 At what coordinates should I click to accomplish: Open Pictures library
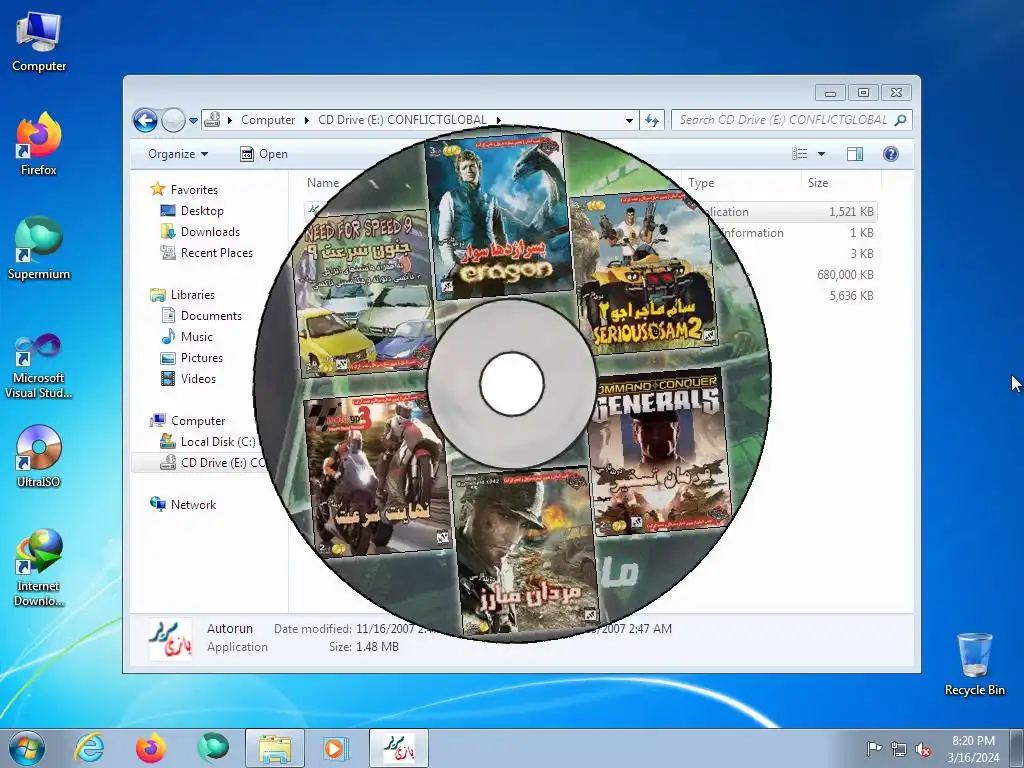coord(192,358)
